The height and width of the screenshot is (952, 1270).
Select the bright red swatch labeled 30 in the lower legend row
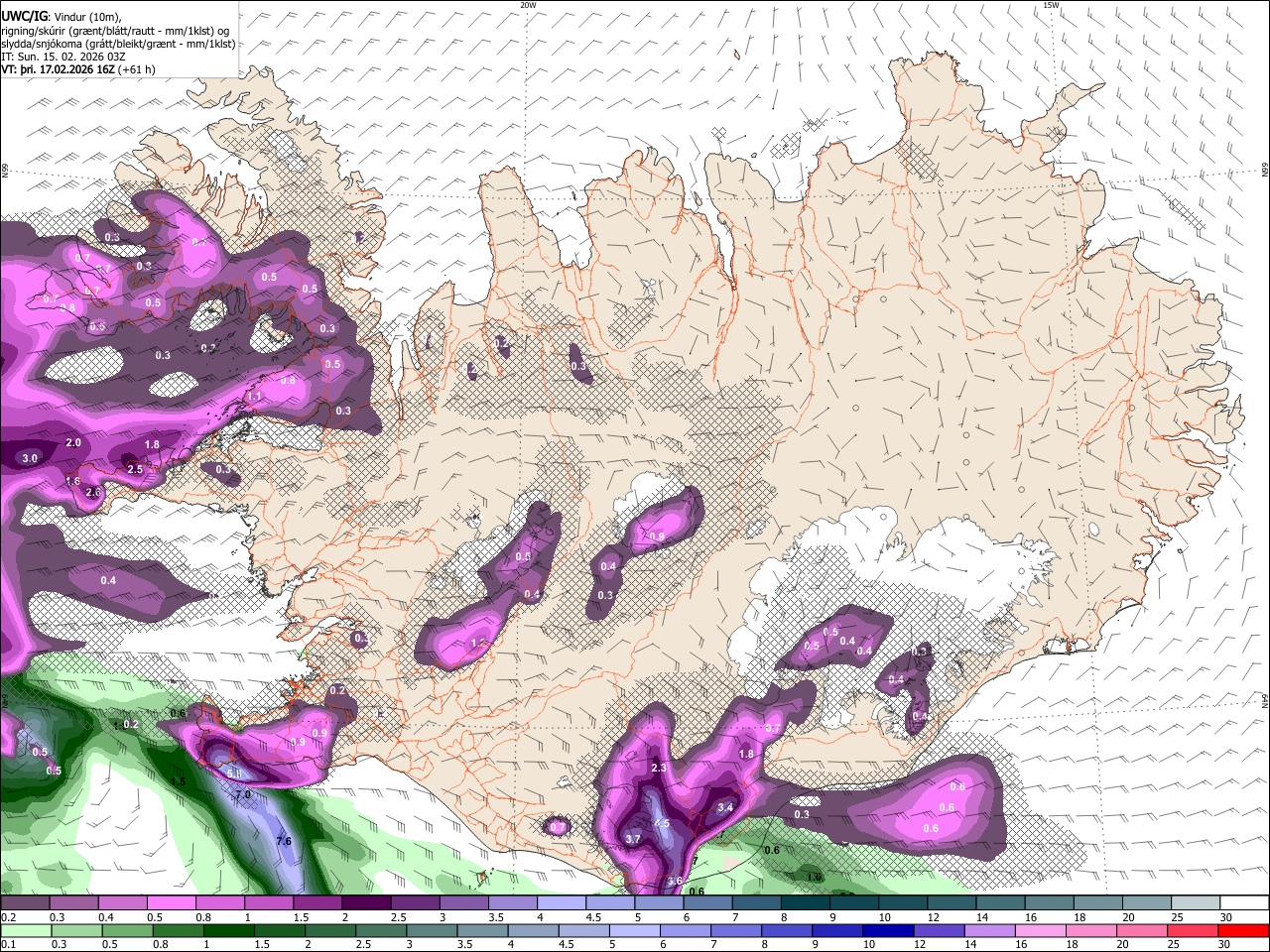1244,931
